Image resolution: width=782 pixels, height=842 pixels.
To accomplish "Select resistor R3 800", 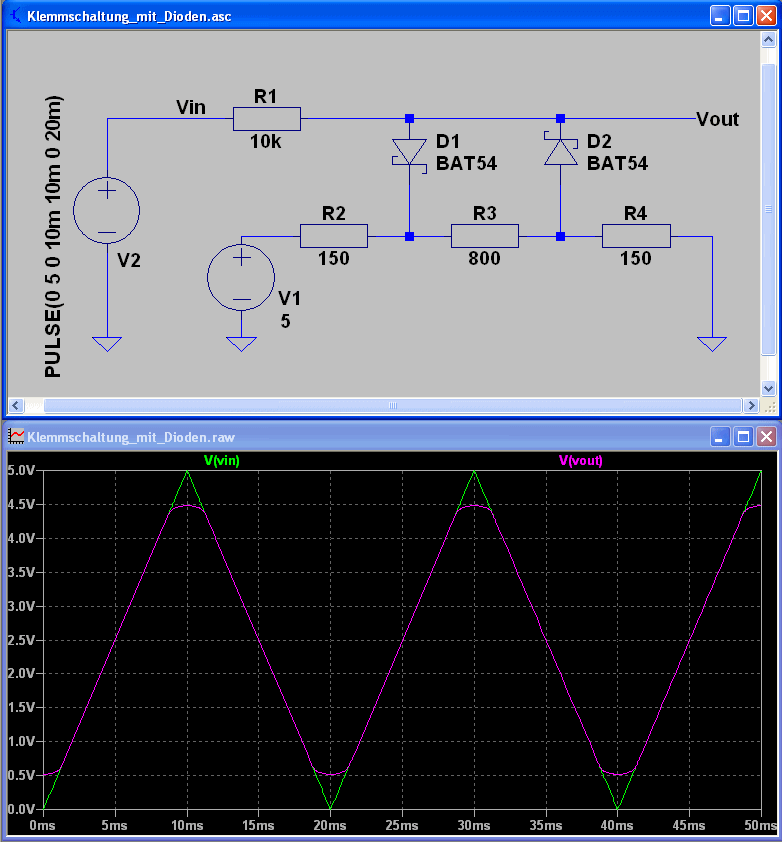I will pyautogui.click(x=485, y=236).
